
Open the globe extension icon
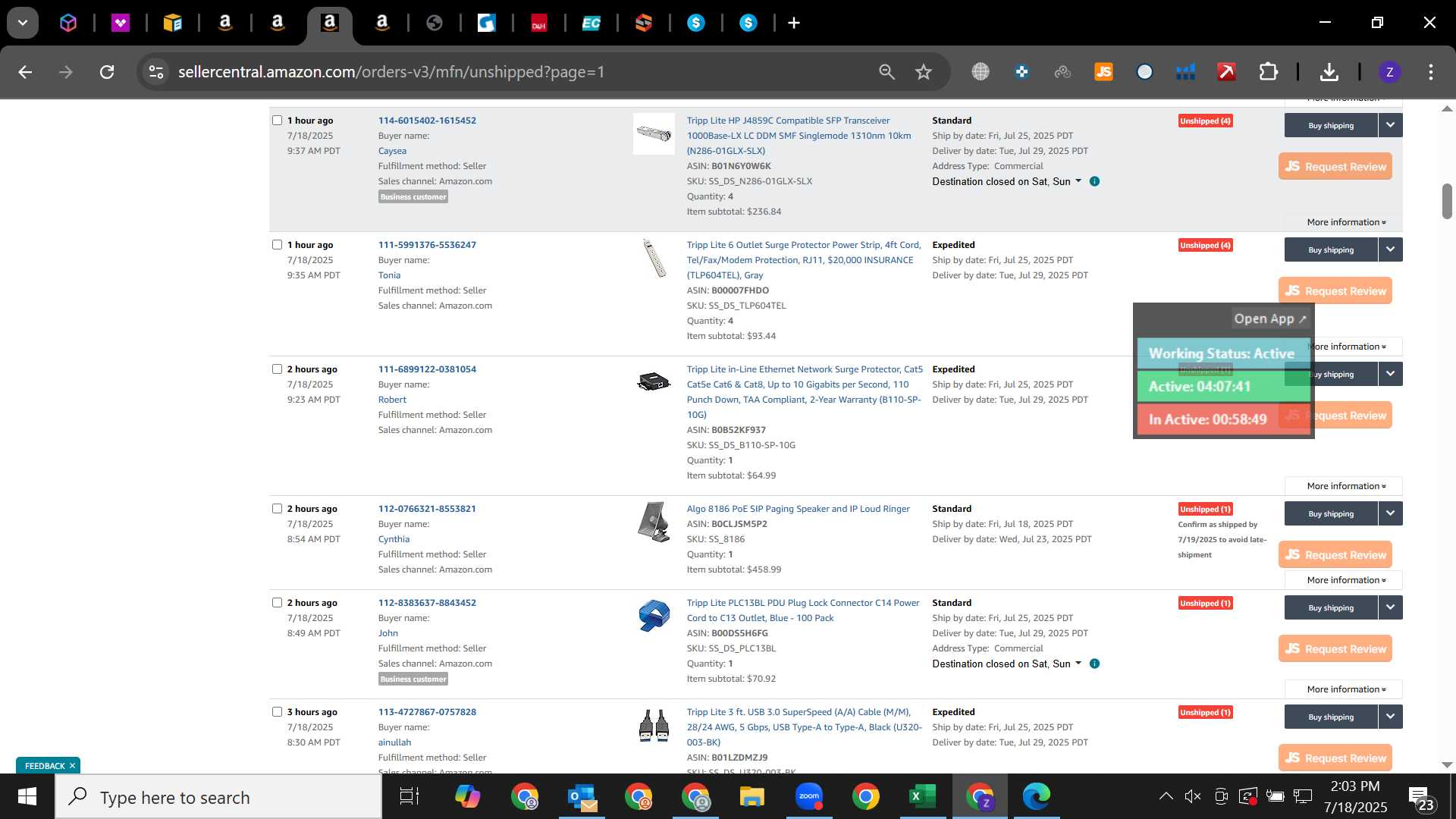(981, 72)
